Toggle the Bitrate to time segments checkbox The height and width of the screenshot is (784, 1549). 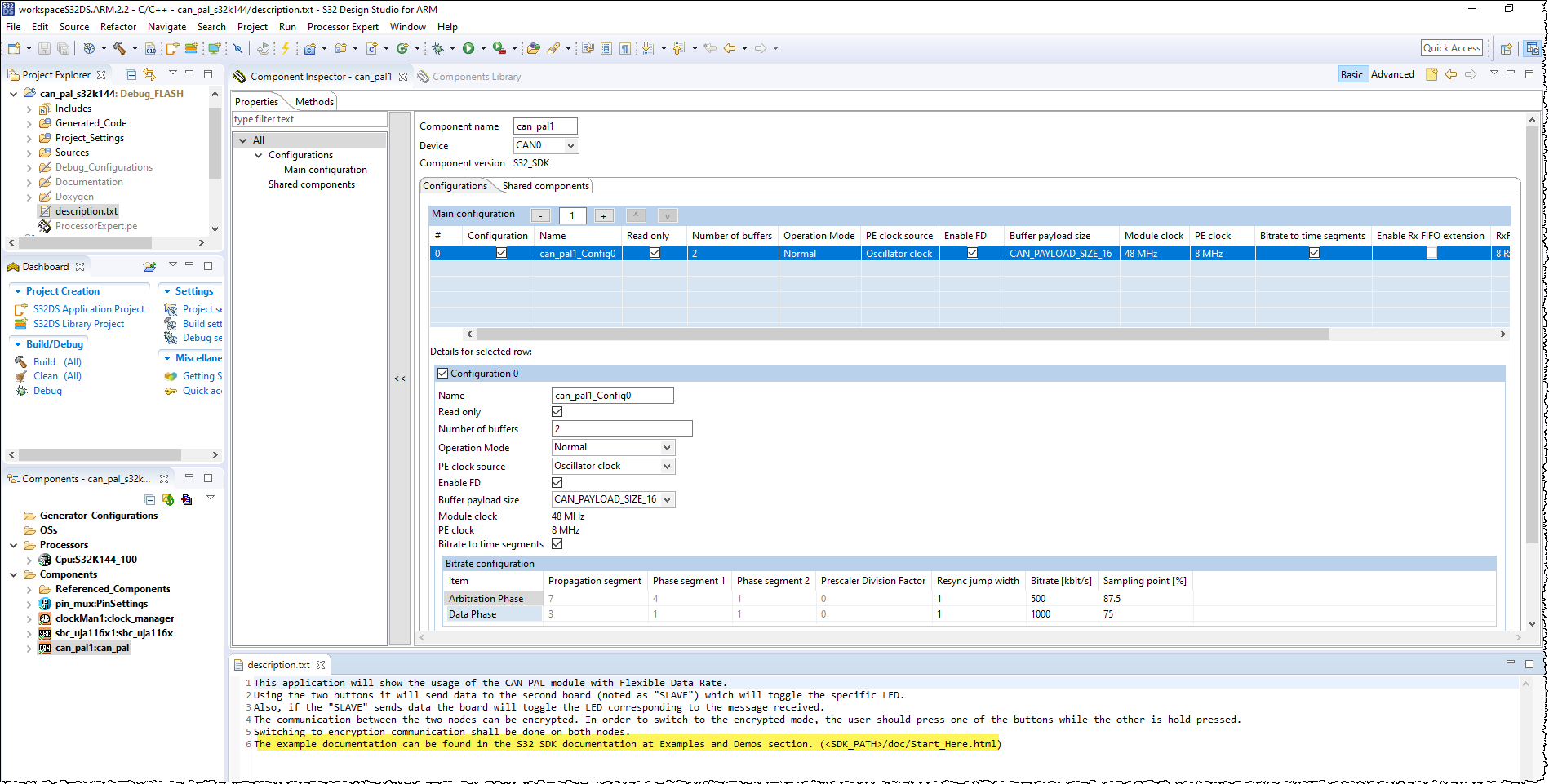coord(557,544)
